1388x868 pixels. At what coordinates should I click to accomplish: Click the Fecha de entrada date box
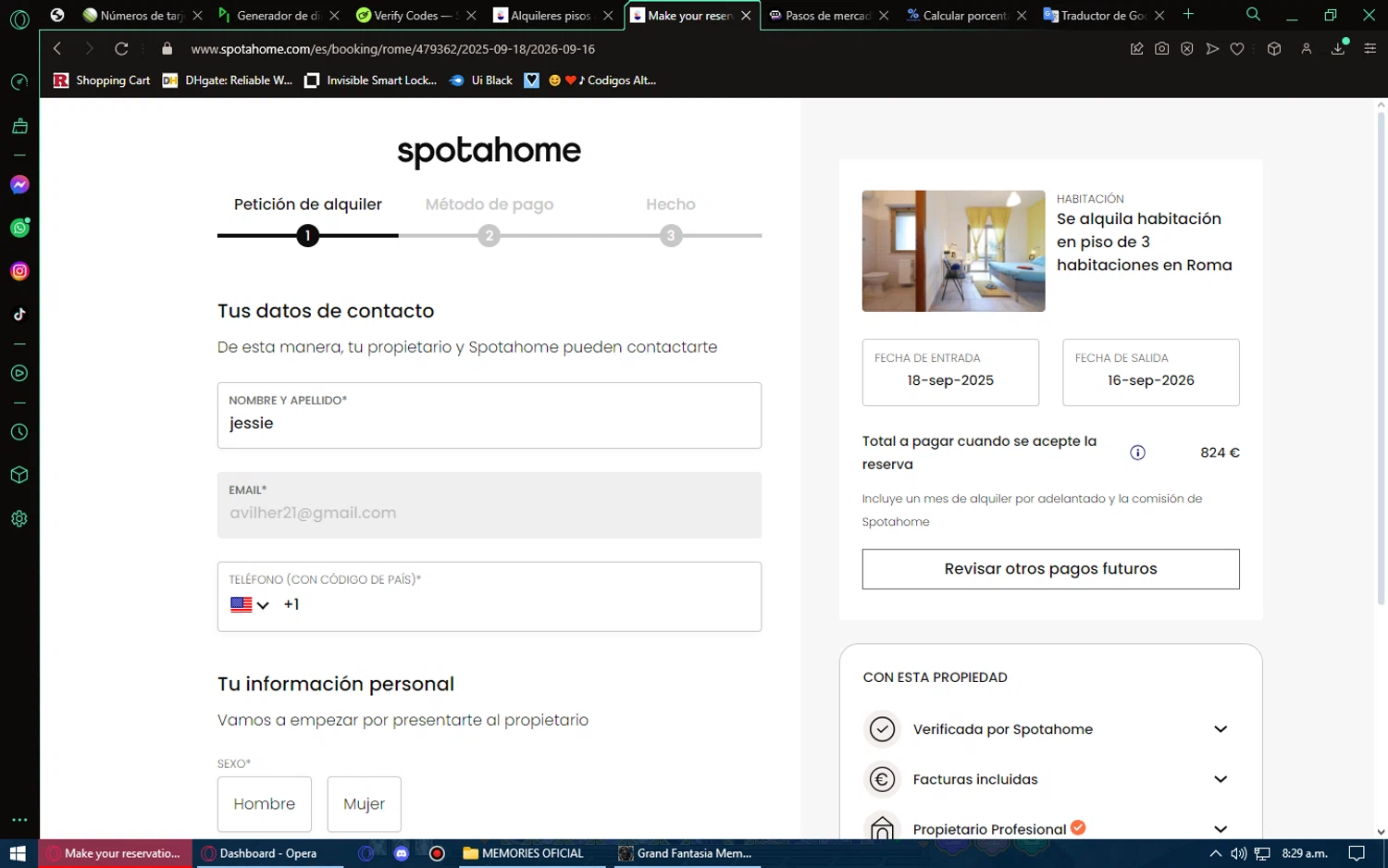(x=950, y=372)
